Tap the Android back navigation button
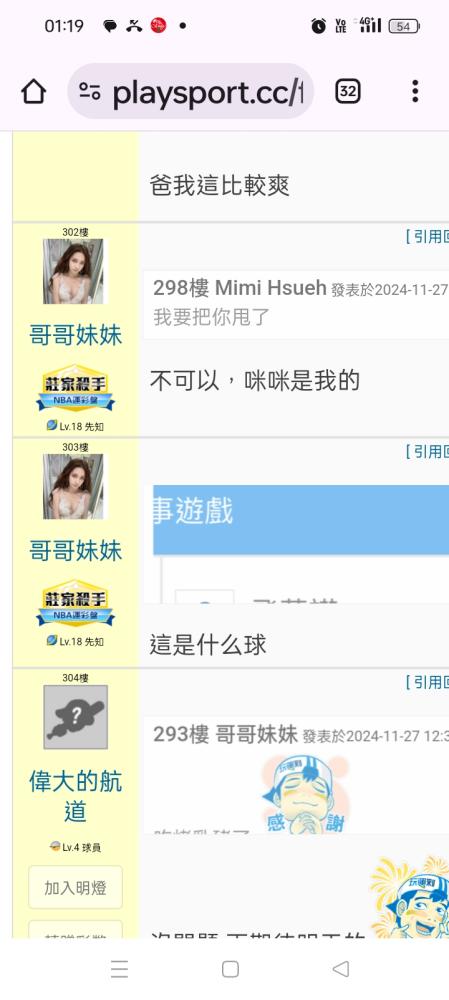Viewport: 449px width, 1000px height. click(x=341, y=969)
